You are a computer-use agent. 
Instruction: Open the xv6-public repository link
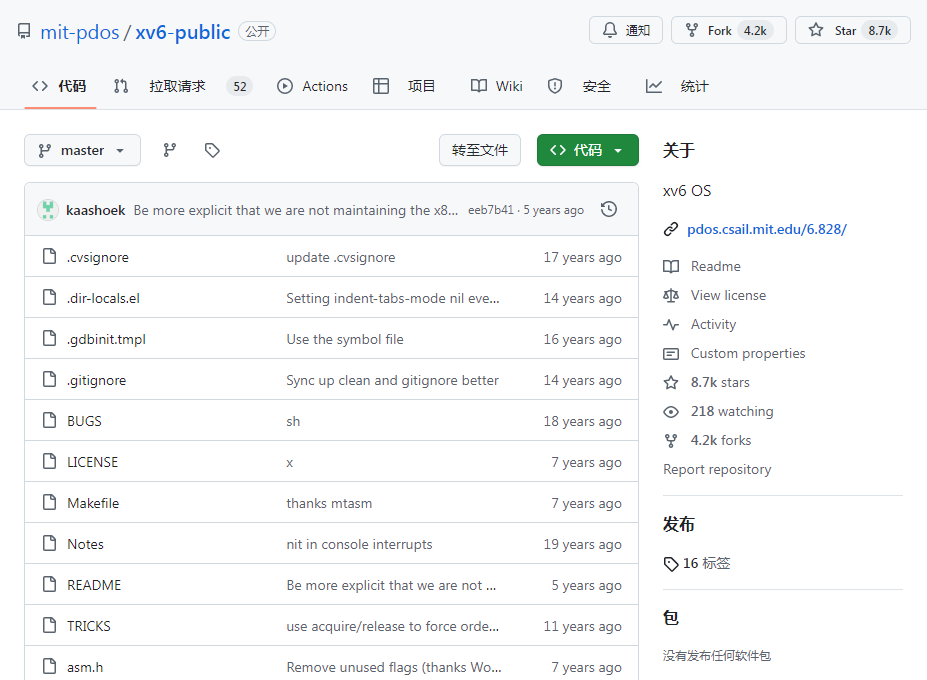coord(183,32)
